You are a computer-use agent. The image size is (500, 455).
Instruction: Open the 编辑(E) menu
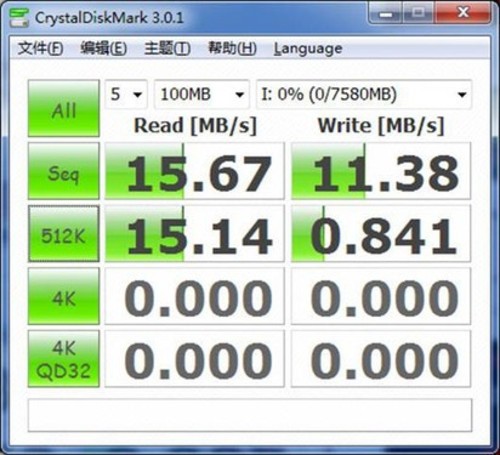[x=103, y=48]
